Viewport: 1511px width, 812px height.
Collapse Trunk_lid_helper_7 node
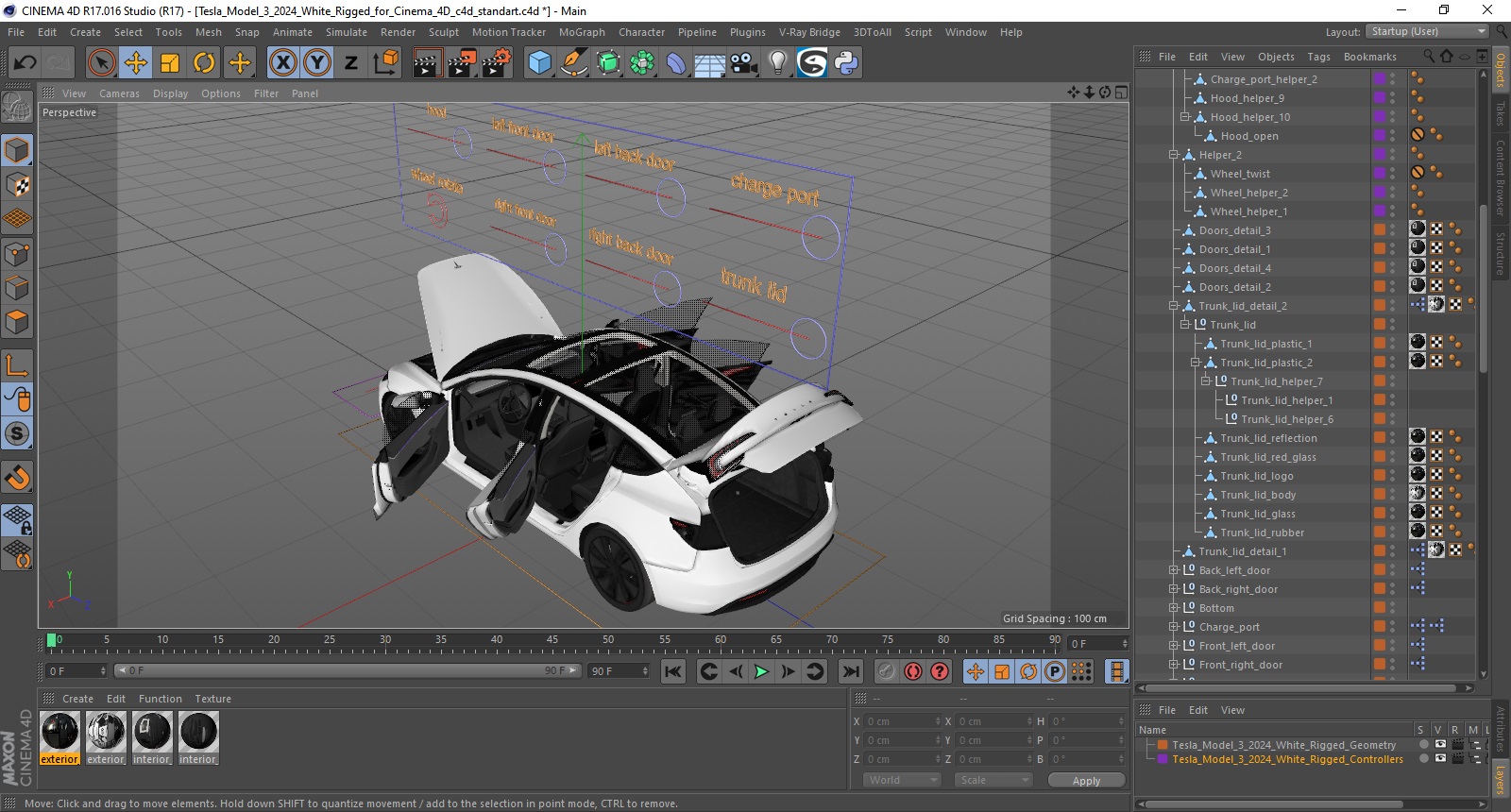1206,381
